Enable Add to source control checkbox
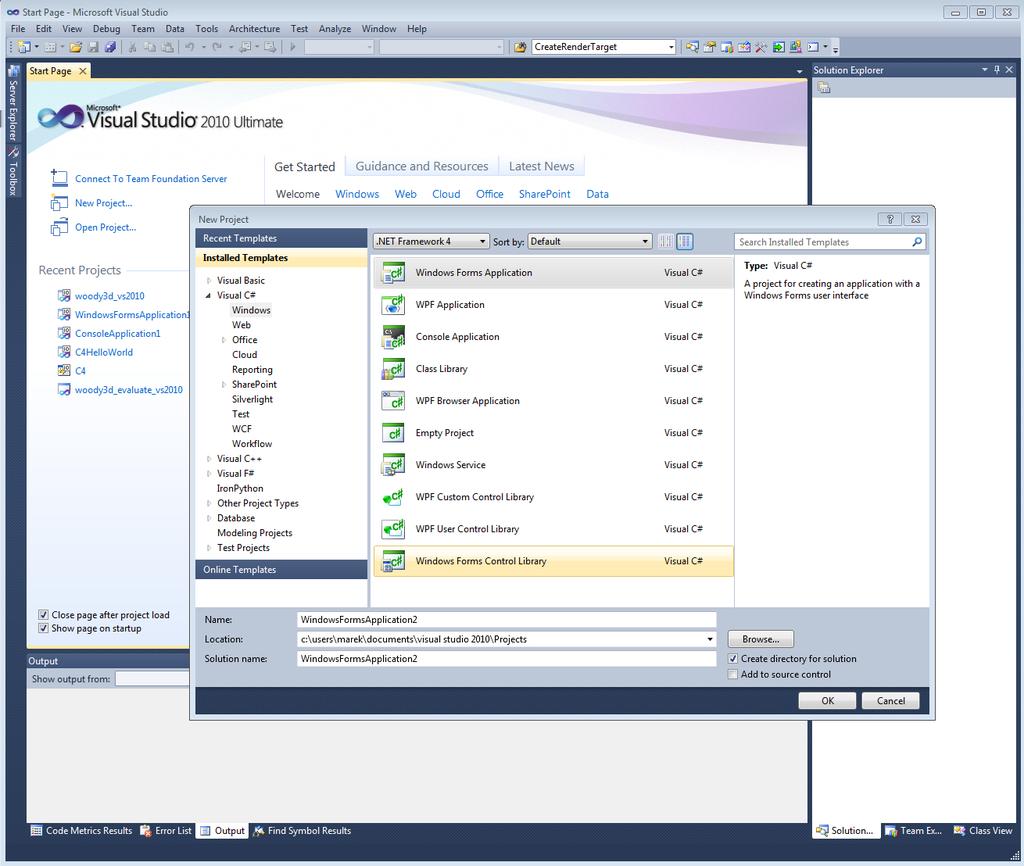Screen dimensions: 1024x866 [733, 675]
